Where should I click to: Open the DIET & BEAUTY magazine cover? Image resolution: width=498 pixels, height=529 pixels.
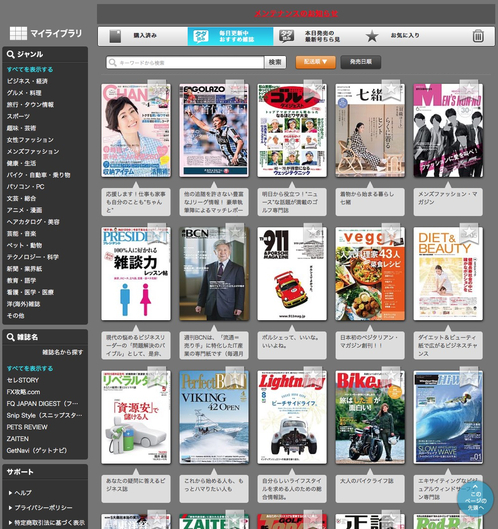[x=448, y=274]
